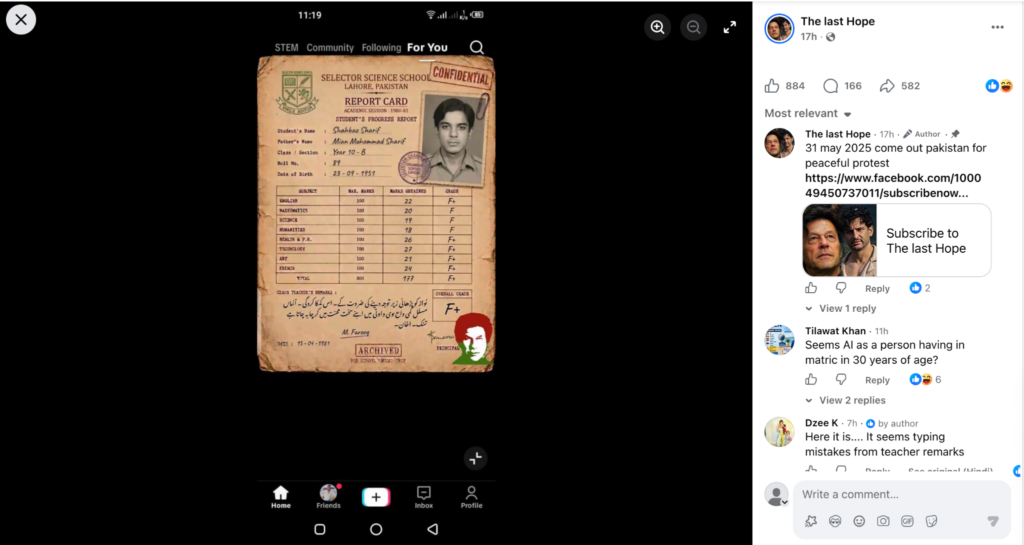Image resolution: width=1024 pixels, height=545 pixels.
Task: Tap TikTok search magnifier icon
Action: (477, 47)
